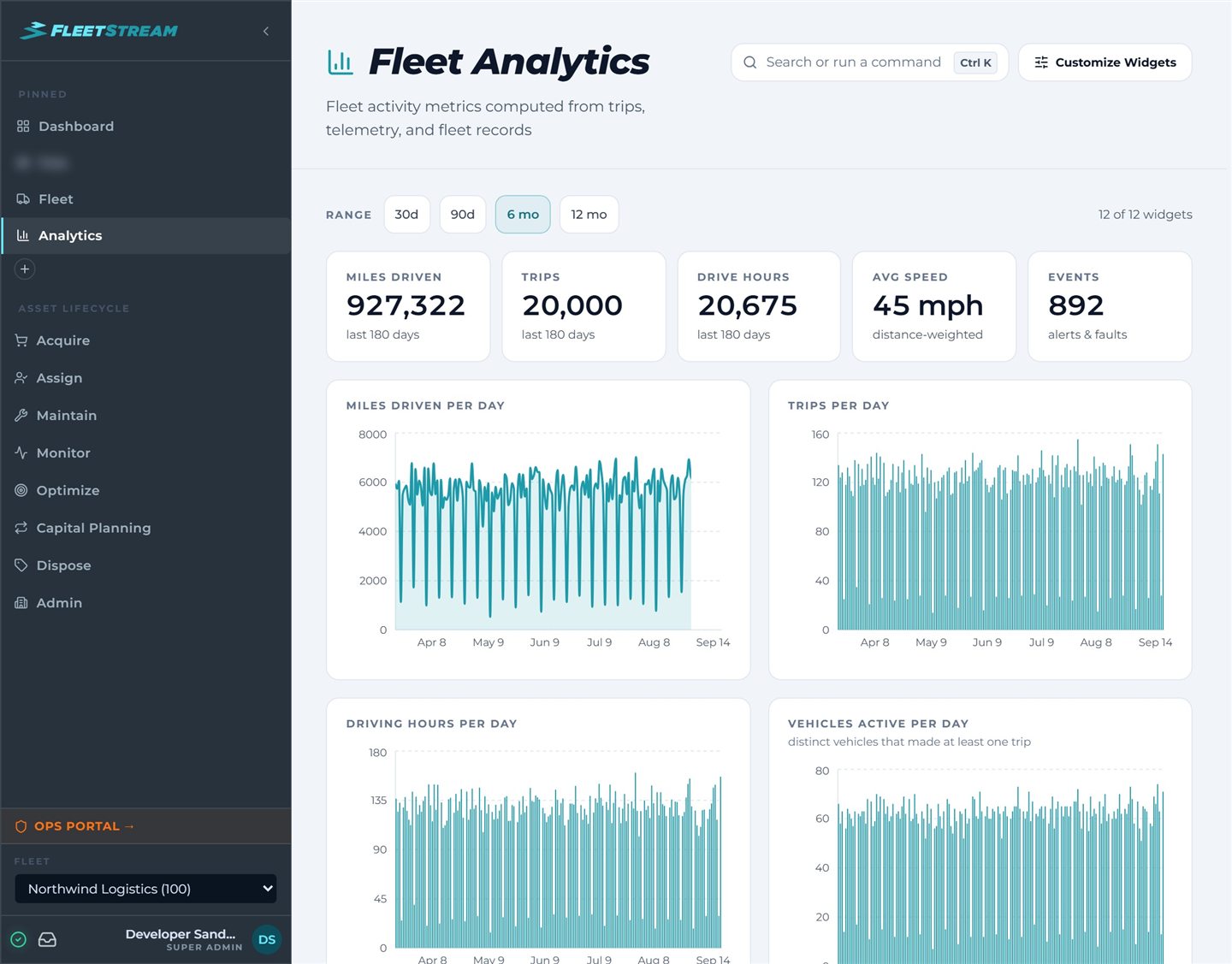Click the magnifier icon in search box
This screenshot has height=964, width=1232.
click(x=750, y=62)
